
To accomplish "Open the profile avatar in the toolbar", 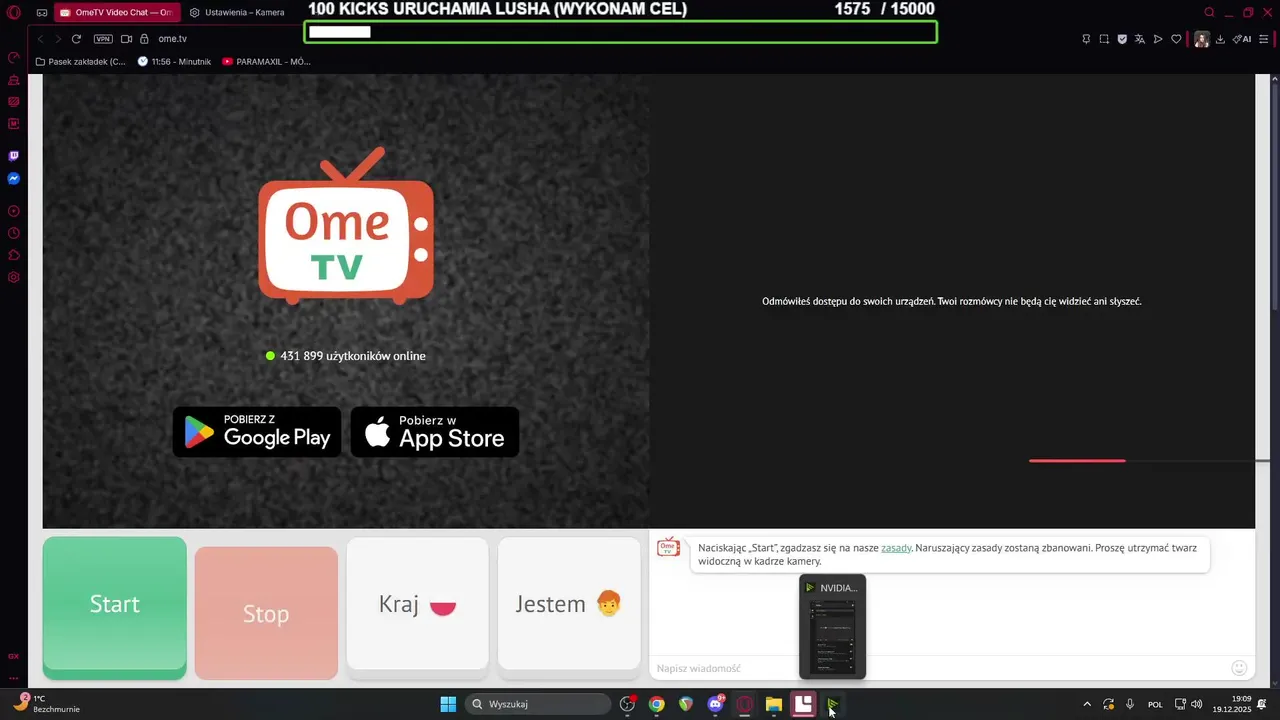I will pos(1201,39).
